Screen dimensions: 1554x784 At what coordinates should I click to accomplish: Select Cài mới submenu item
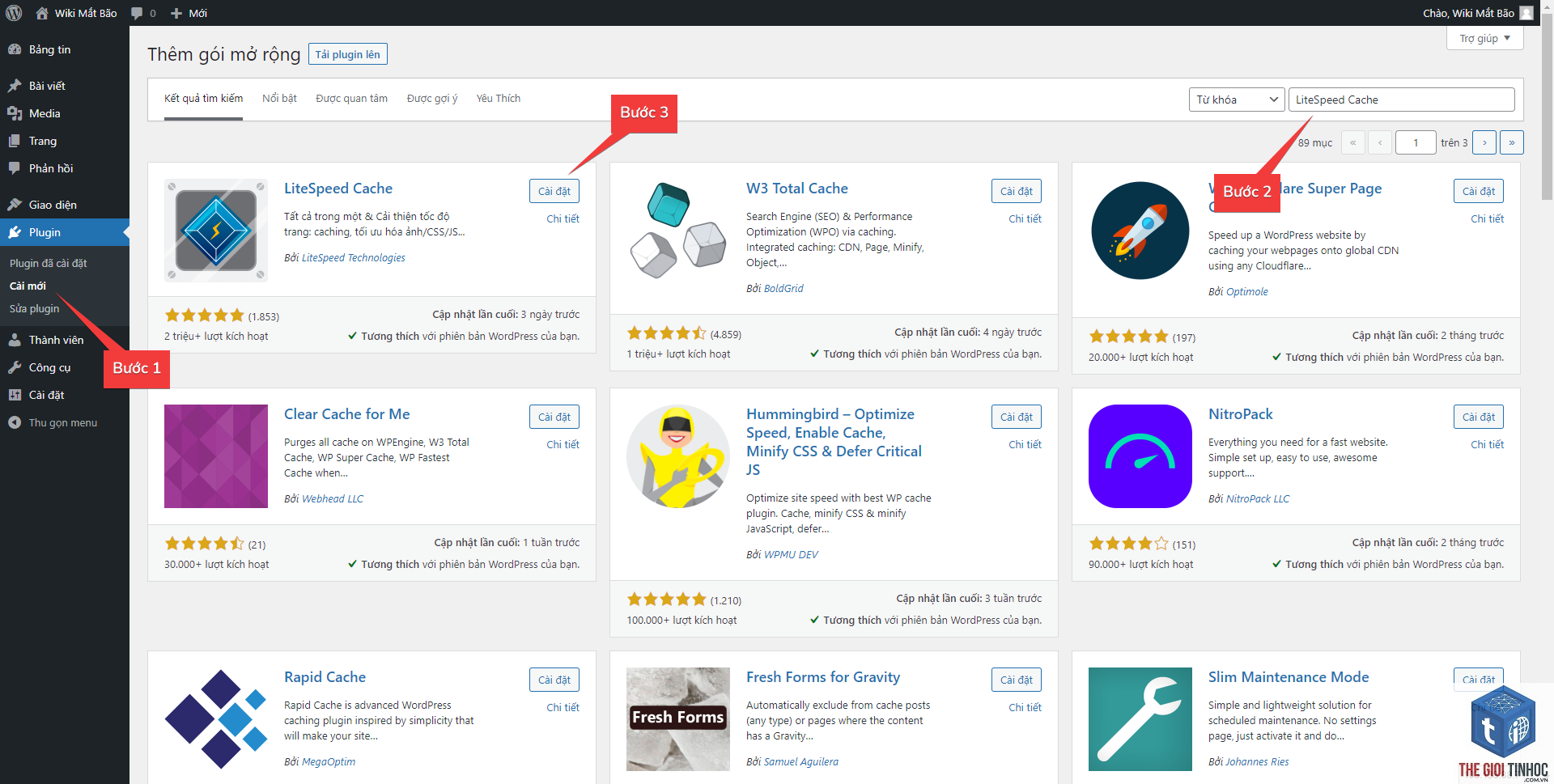[28, 286]
